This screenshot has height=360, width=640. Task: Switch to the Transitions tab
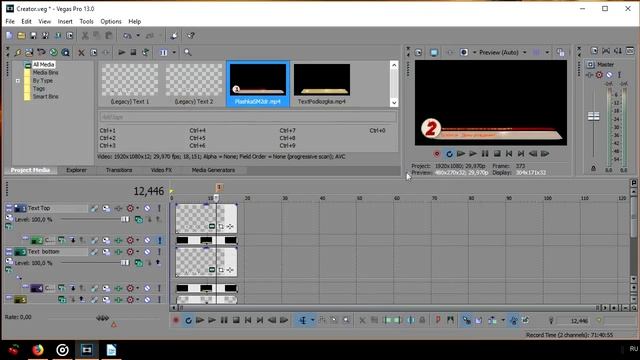[119, 170]
